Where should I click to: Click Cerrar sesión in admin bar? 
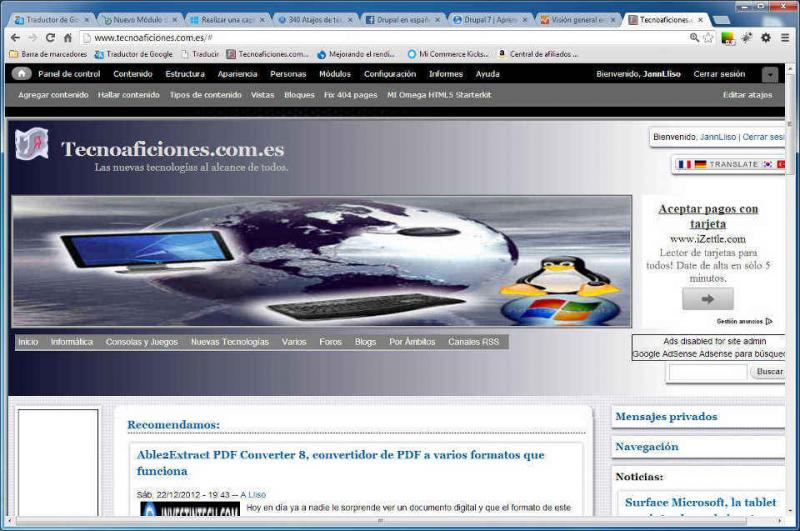coord(719,74)
